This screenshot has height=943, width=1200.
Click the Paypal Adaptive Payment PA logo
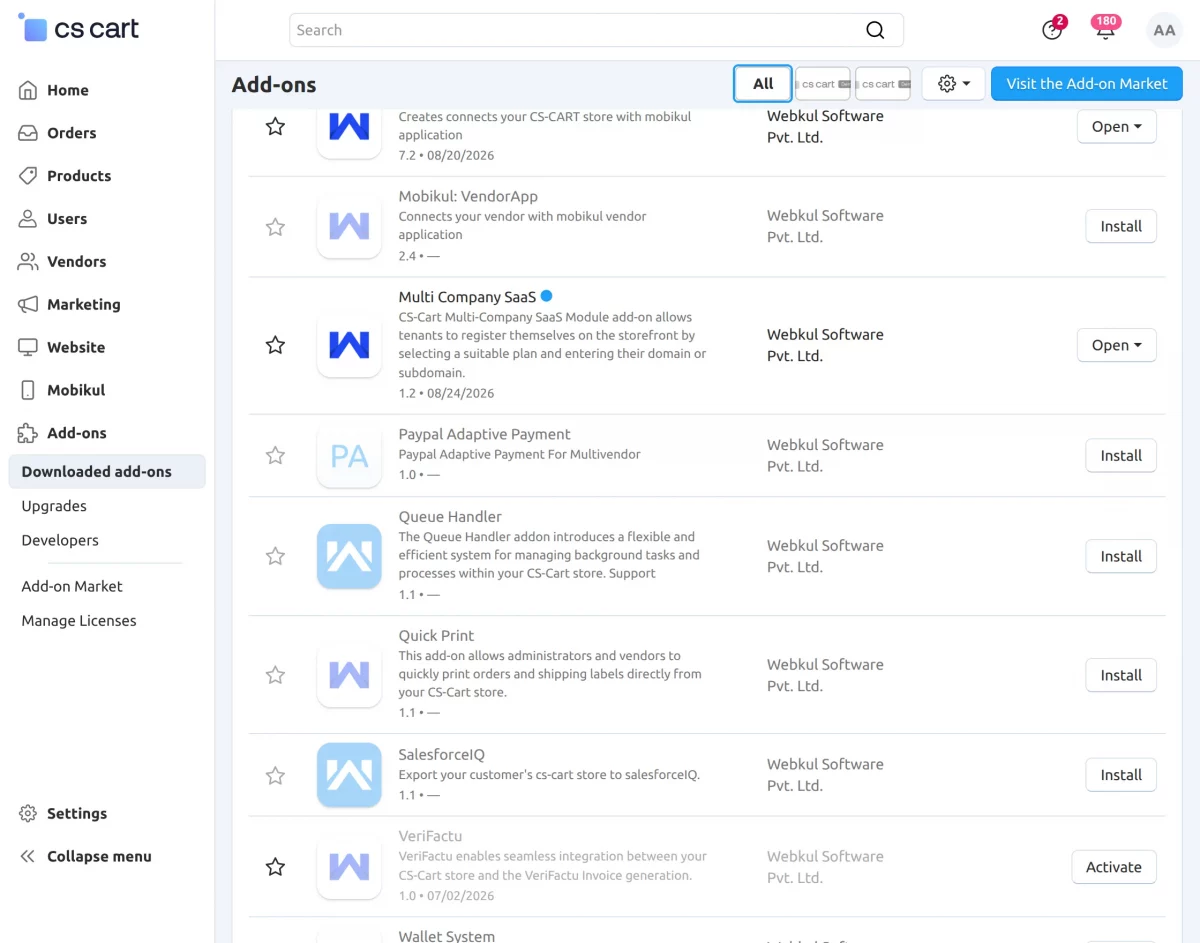pyautogui.click(x=349, y=456)
